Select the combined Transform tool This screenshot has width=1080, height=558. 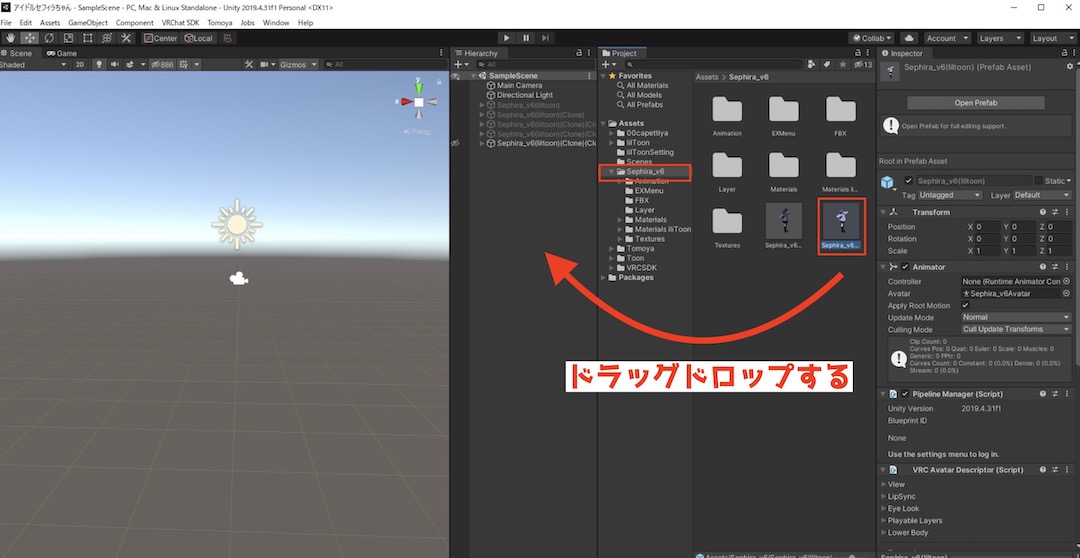[107, 38]
